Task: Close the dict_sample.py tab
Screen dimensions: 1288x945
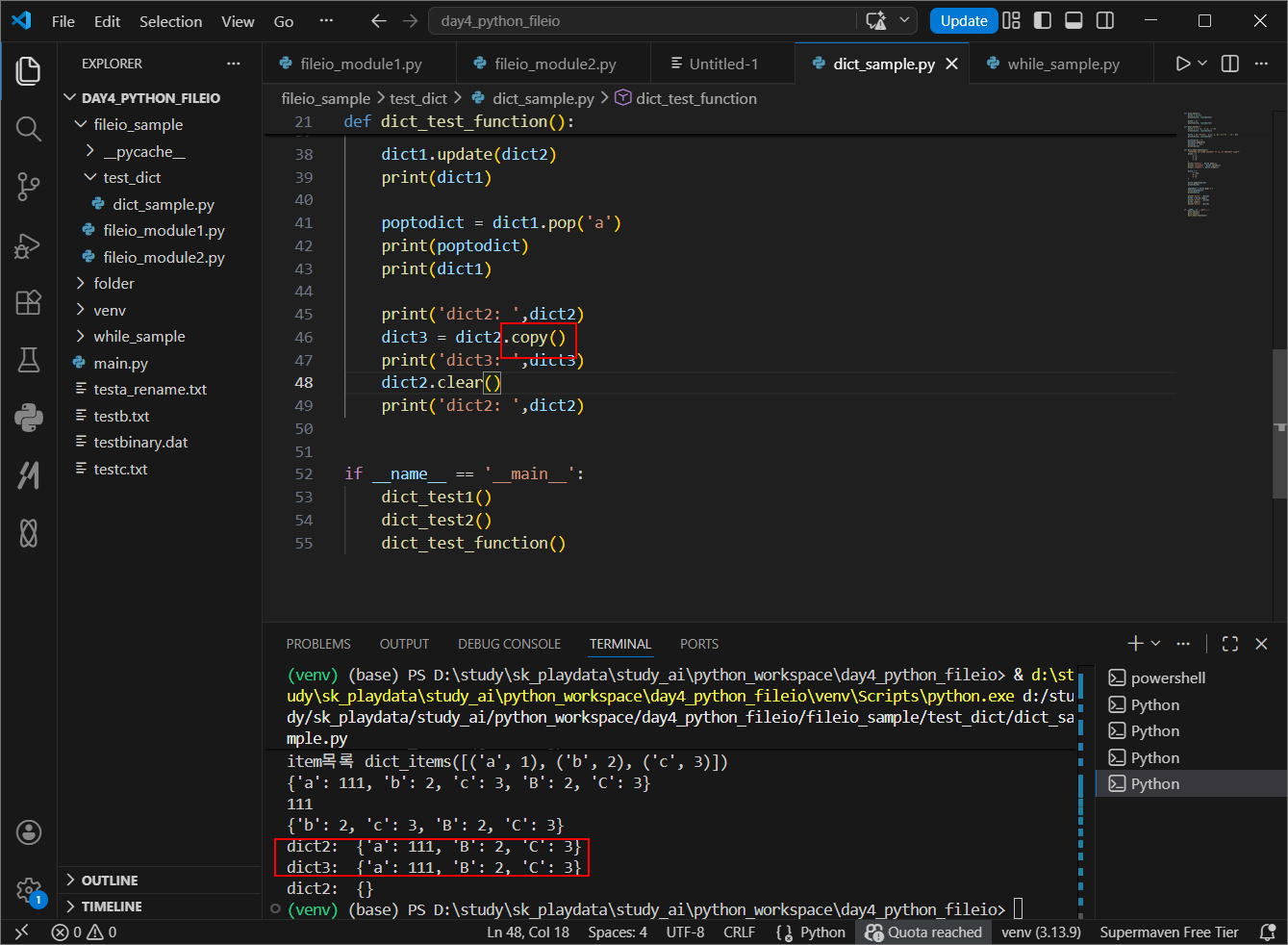Action: (x=952, y=64)
